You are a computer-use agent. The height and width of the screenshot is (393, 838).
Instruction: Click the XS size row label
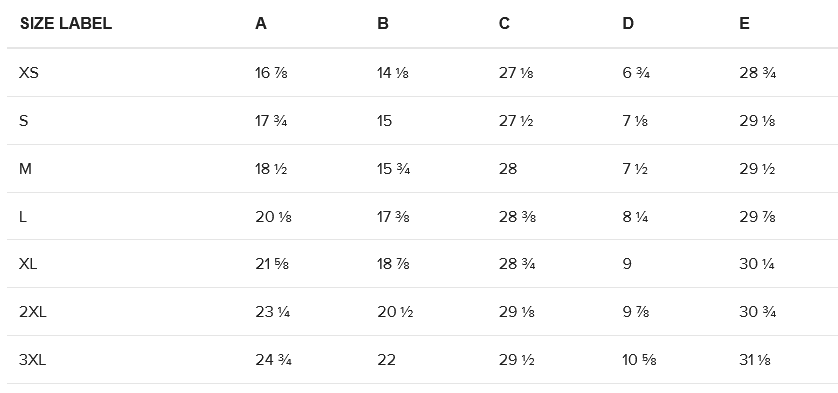pos(29,73)
